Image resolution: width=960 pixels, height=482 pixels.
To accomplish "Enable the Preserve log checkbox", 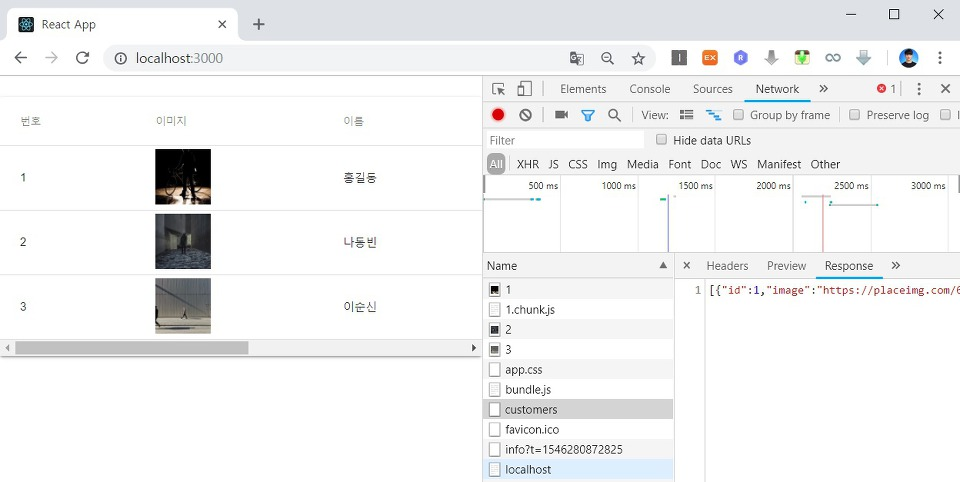I will coord(855,115).
